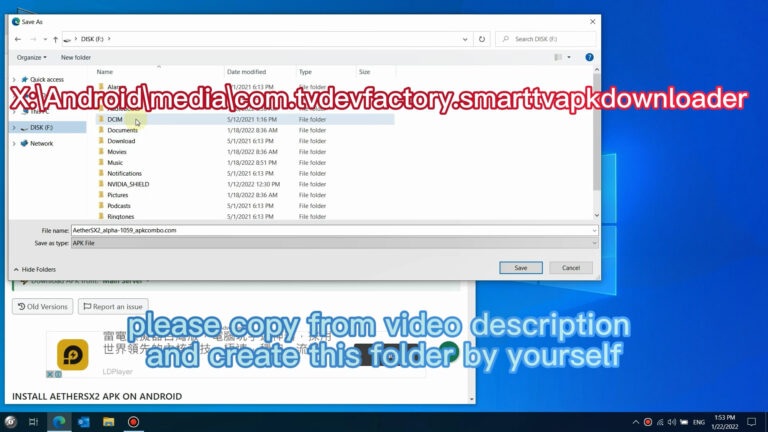Image resolution: width=768 pixels, height=432 pixels.
Task: Open the address bar history dropdown
Action: tap(466, 39)
